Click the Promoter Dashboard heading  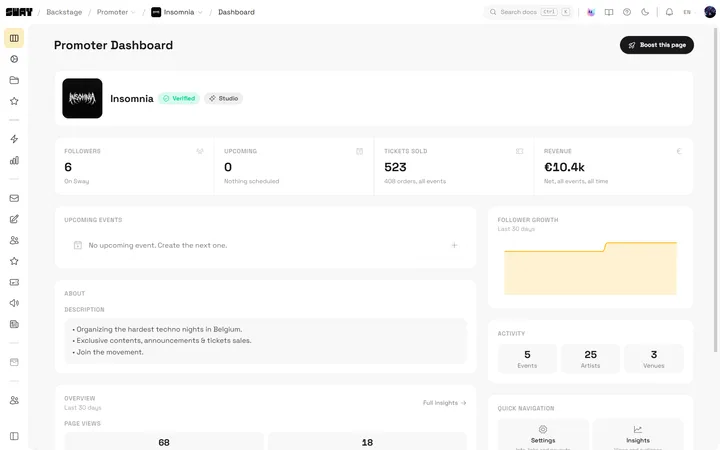[113, 45]
